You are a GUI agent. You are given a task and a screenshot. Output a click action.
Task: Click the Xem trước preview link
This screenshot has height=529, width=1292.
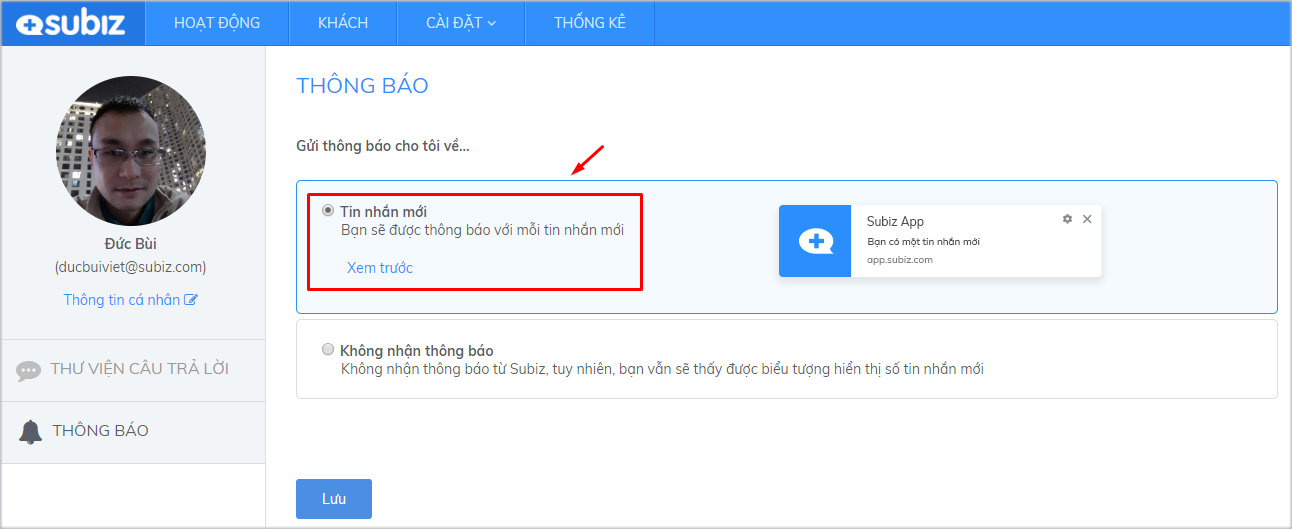(379, 268)
